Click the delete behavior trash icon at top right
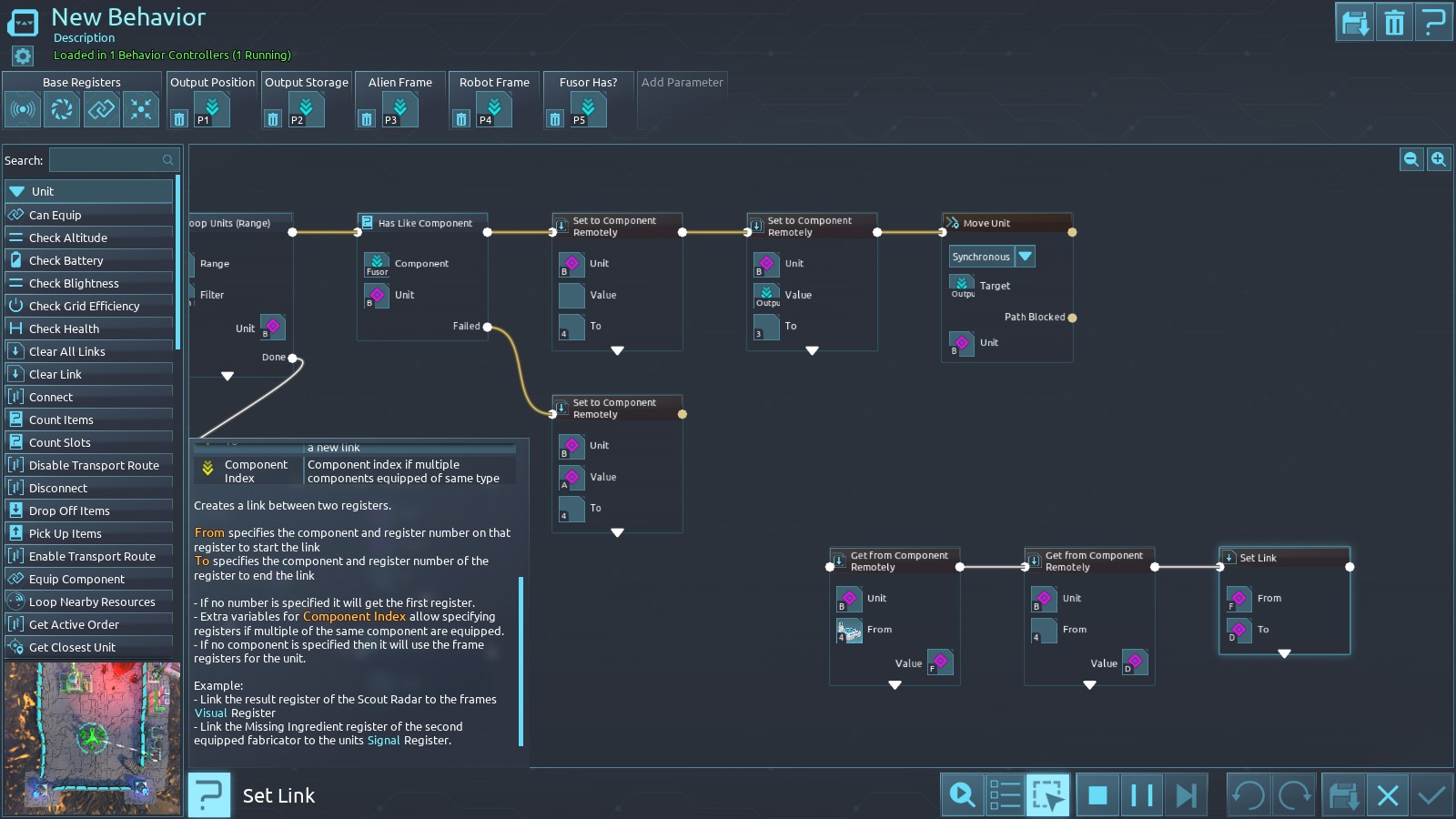Image resolution: width=1456 pixels, height=819 pixels. [x=1394, y=23]
